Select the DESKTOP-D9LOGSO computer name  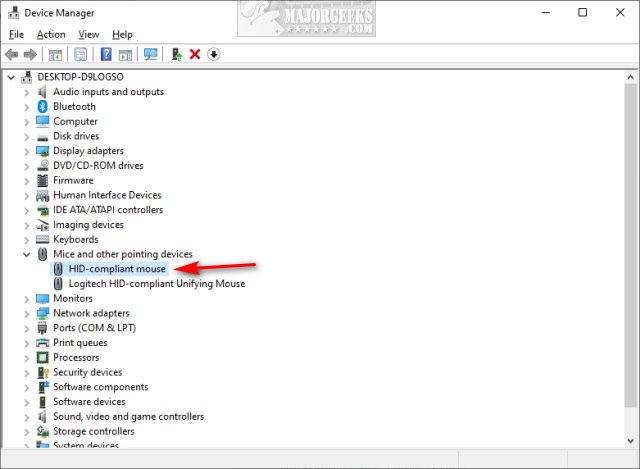(x=80, y=77)
